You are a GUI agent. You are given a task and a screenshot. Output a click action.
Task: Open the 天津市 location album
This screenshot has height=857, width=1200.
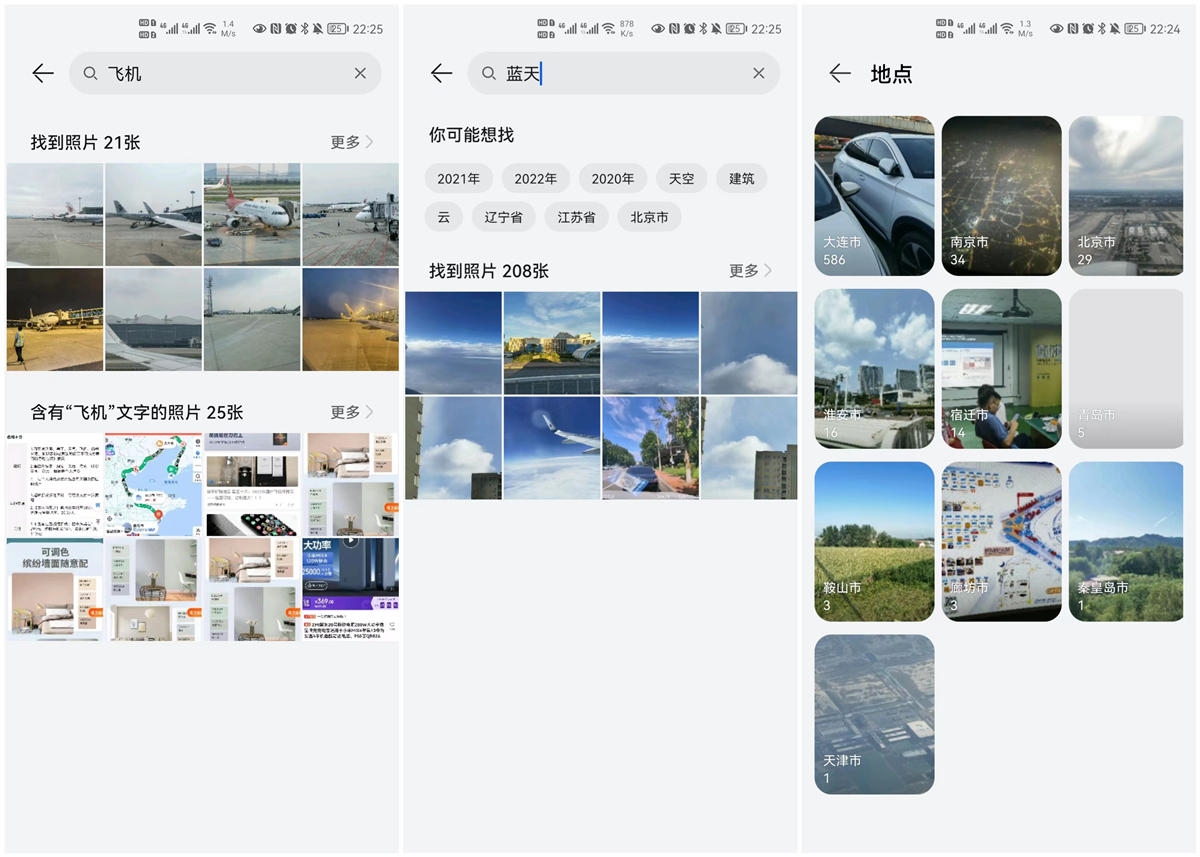pos(874,714)
